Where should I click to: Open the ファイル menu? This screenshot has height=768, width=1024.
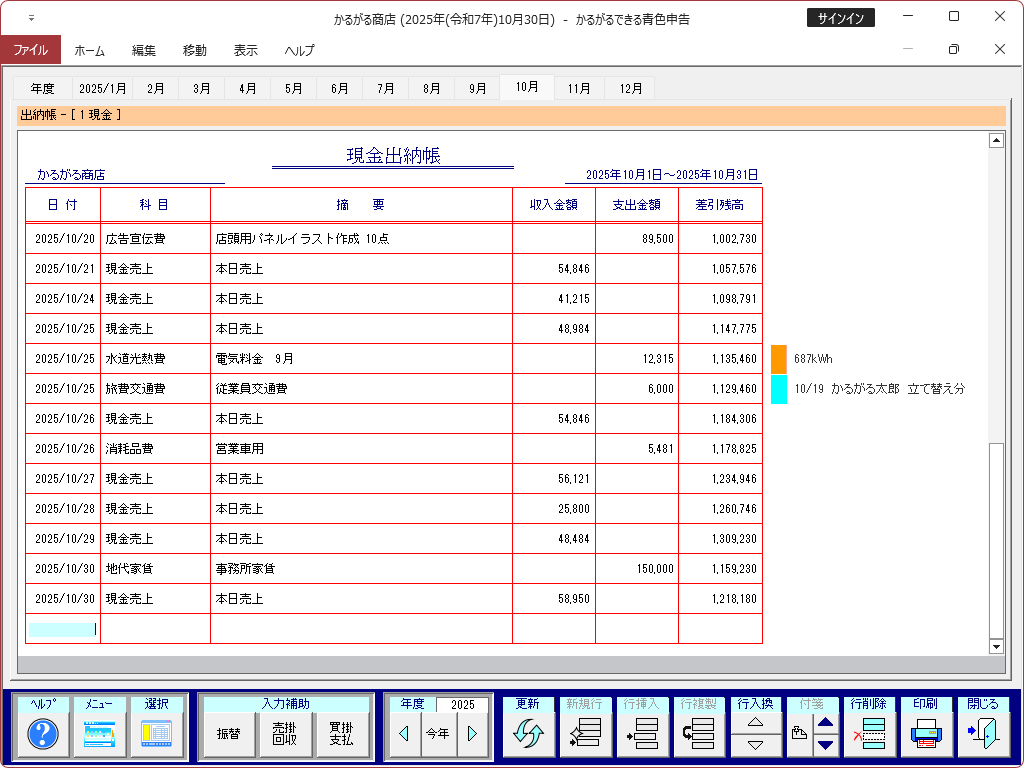coord(30,50)
